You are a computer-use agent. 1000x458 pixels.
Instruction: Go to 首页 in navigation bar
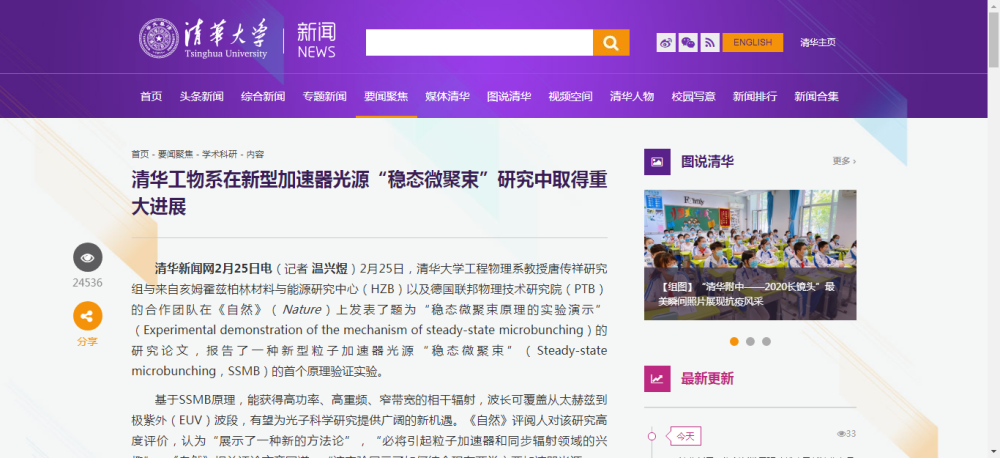tap(151, 96)
